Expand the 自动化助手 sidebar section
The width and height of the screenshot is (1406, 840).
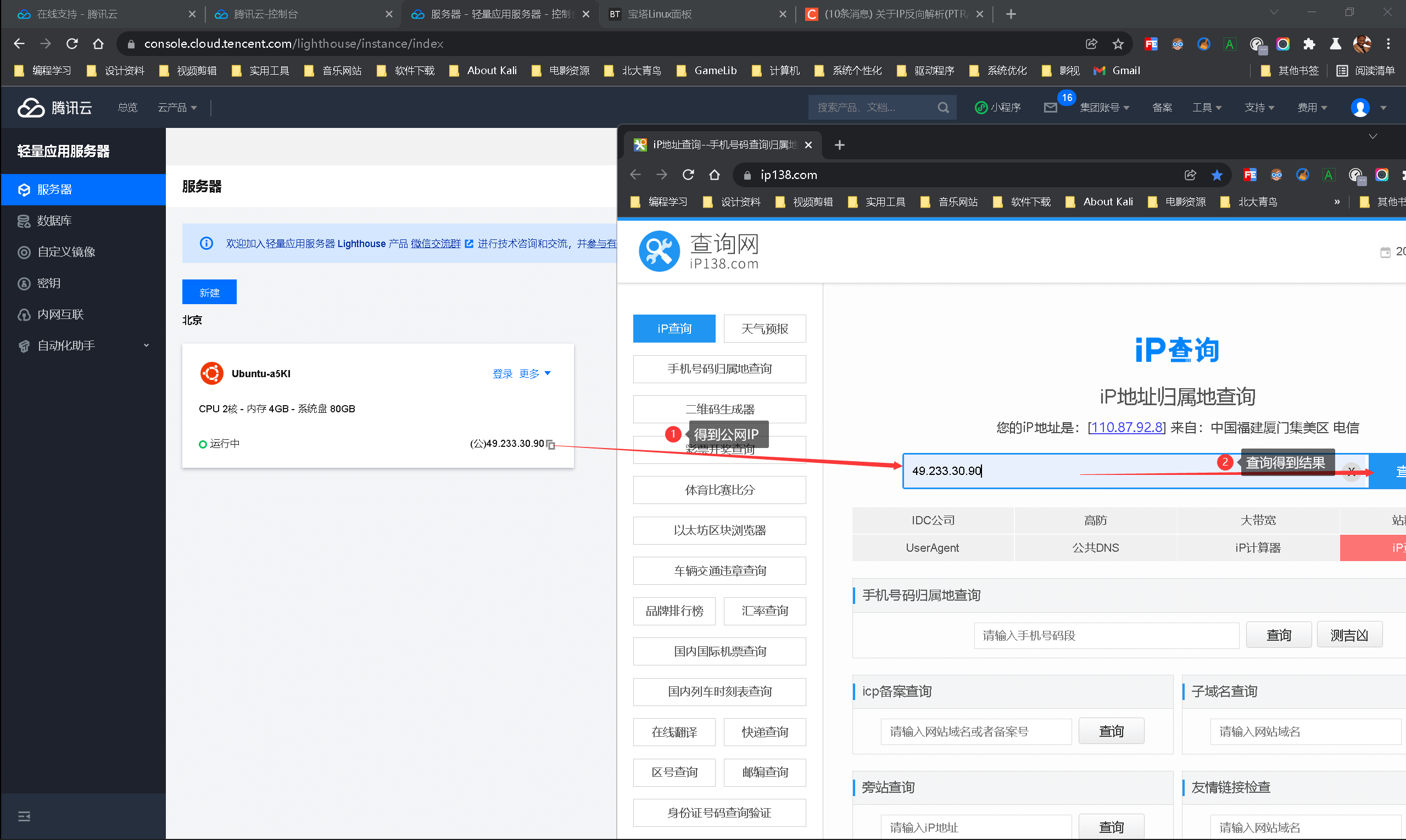point(83,345)
